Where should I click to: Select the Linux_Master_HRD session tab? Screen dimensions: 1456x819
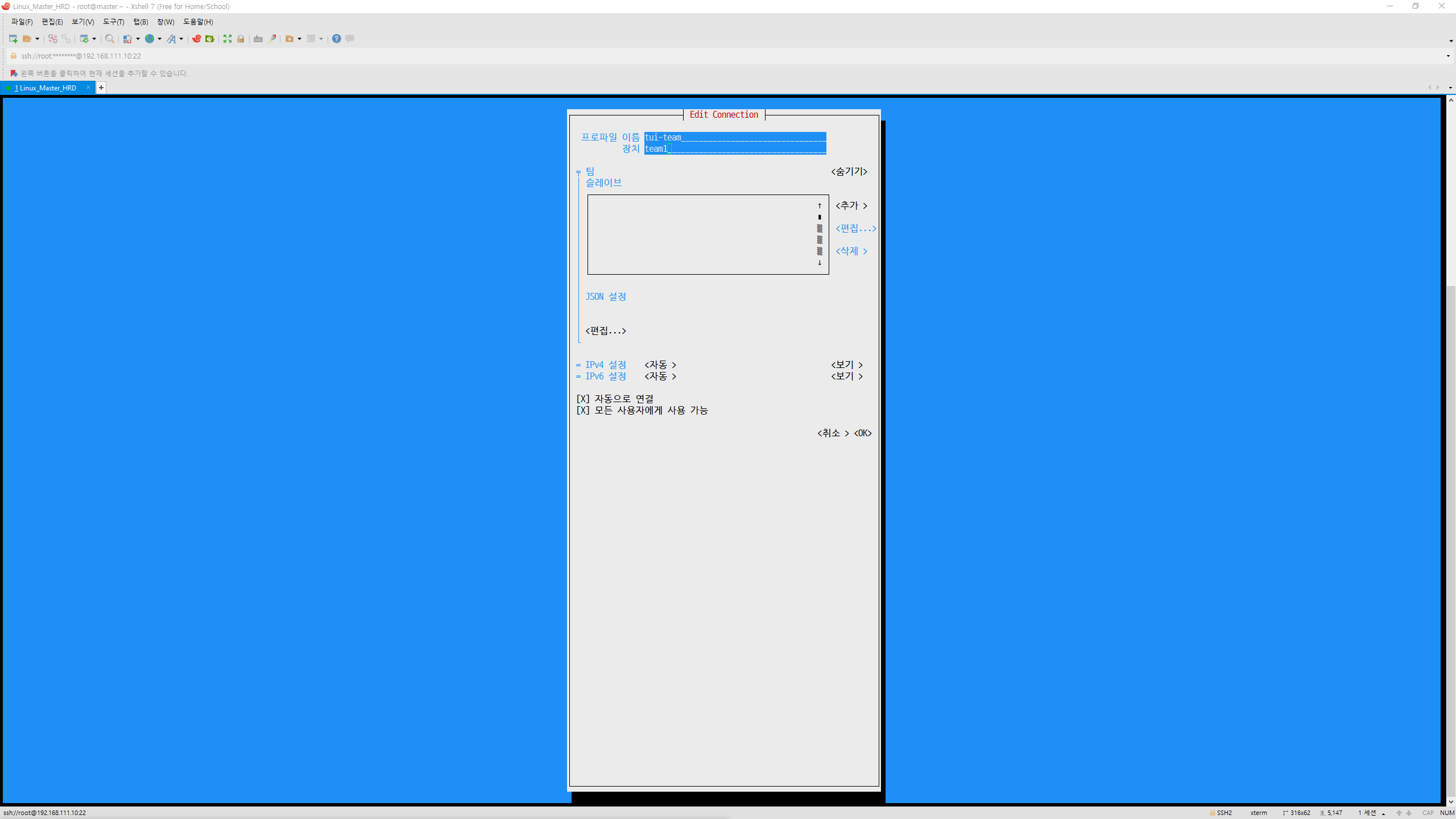coord(45,88)
